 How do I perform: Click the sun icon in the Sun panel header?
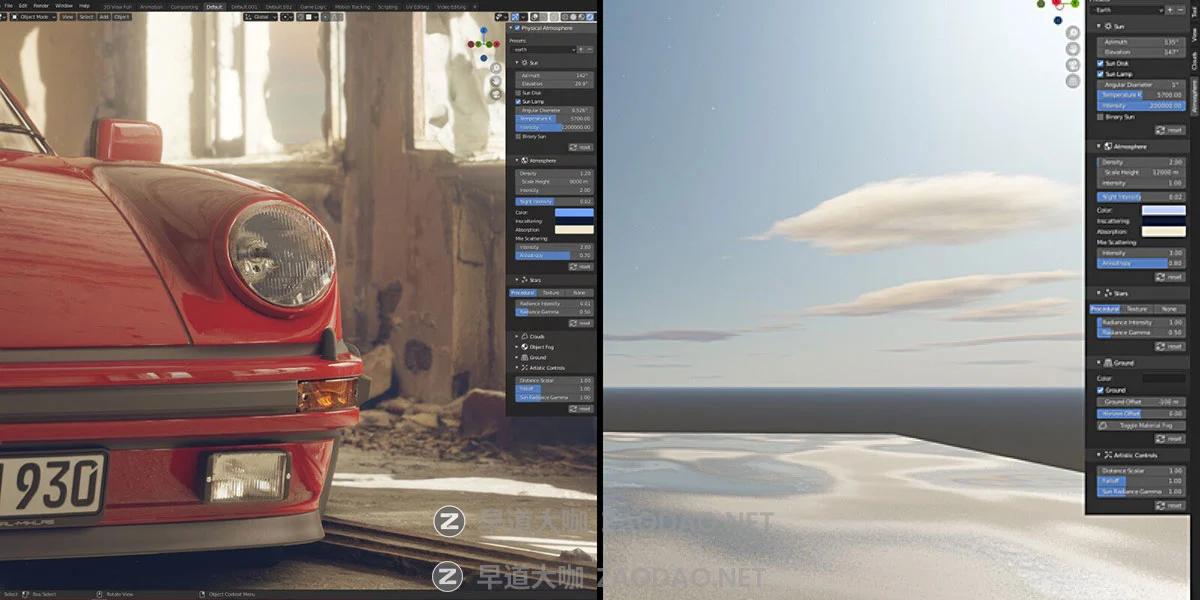coord(525,61)
